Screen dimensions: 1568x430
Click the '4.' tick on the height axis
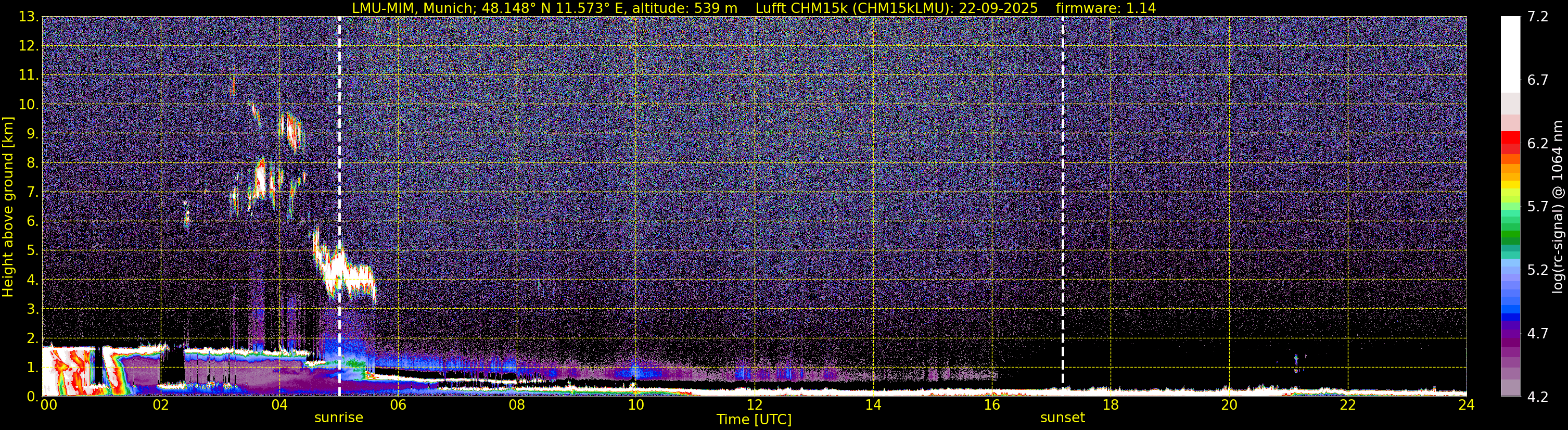pyautogui.click(x=32, y=280)
